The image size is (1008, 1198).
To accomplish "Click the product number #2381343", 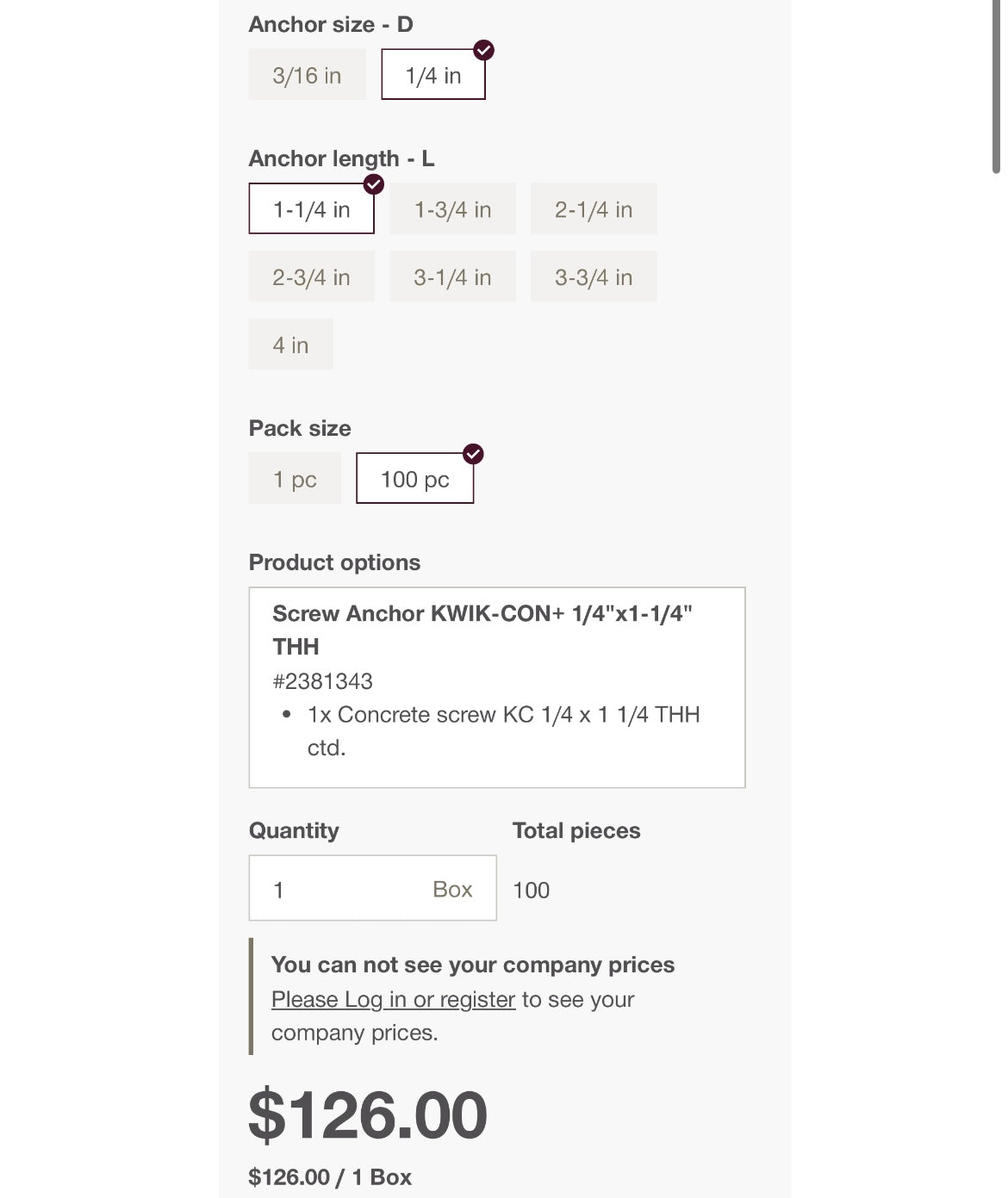I will (x=322, y=681).
